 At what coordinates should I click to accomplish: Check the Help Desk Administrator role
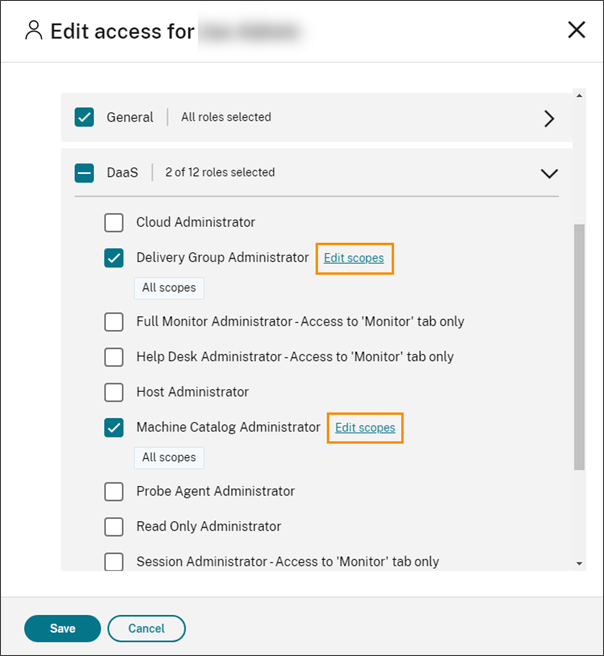pyautogui.click(x=114, y=357)
